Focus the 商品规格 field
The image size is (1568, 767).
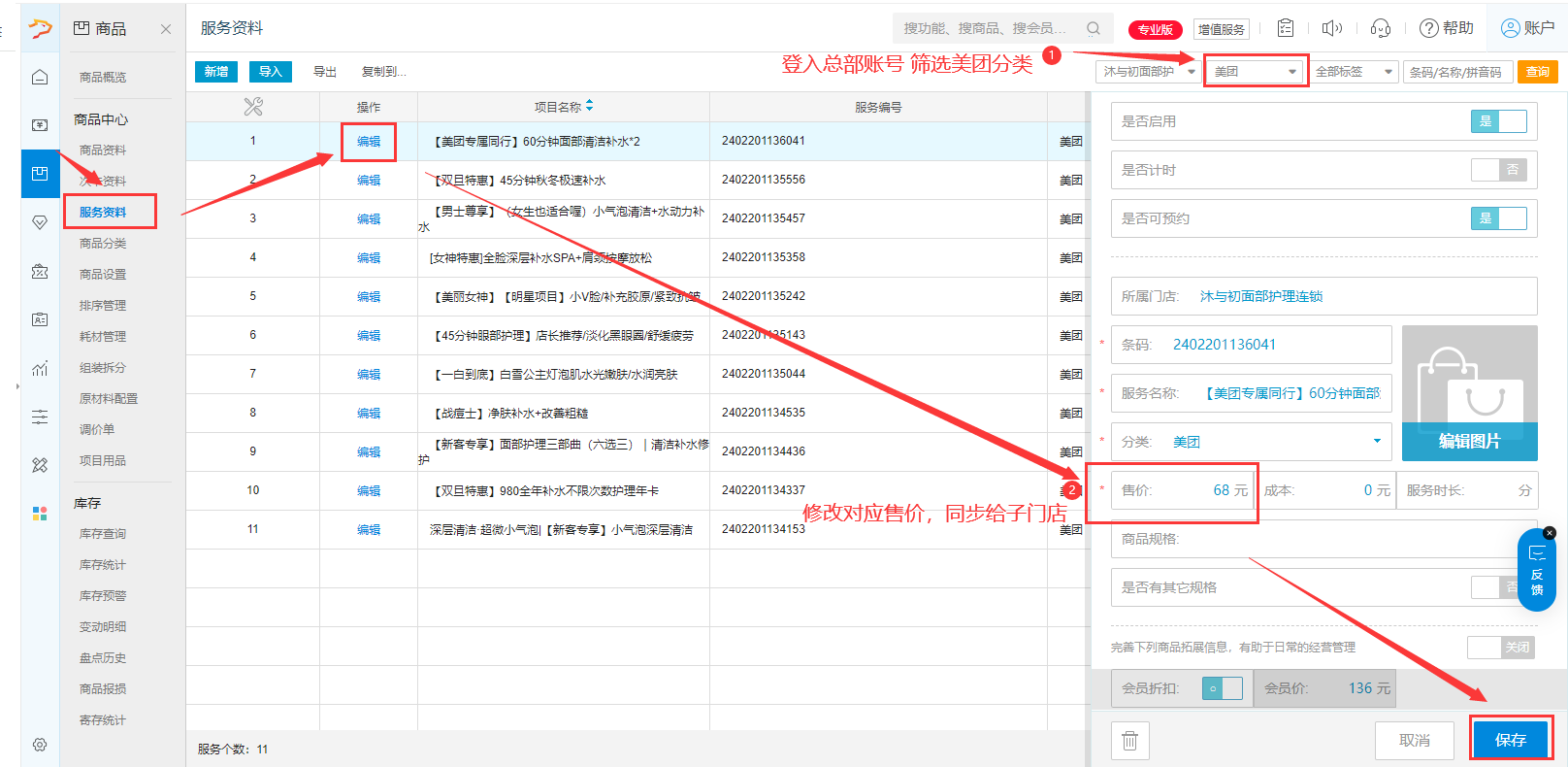1324,539
